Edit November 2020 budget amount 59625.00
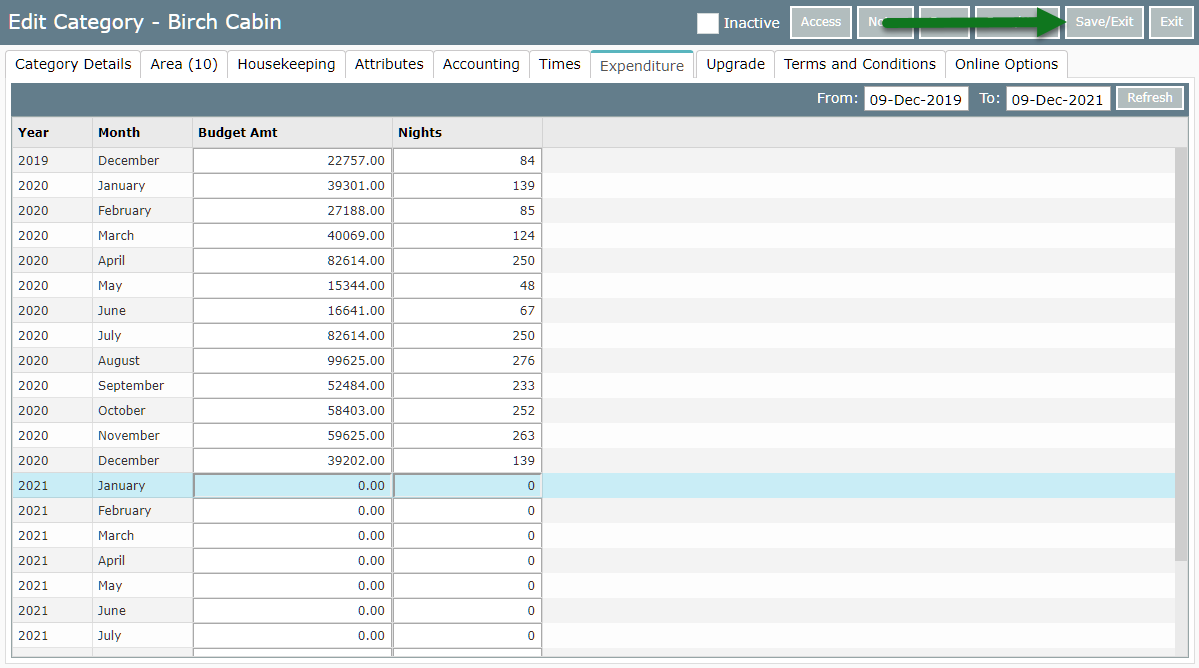The image size is (1199, 668). coord(293,436)
